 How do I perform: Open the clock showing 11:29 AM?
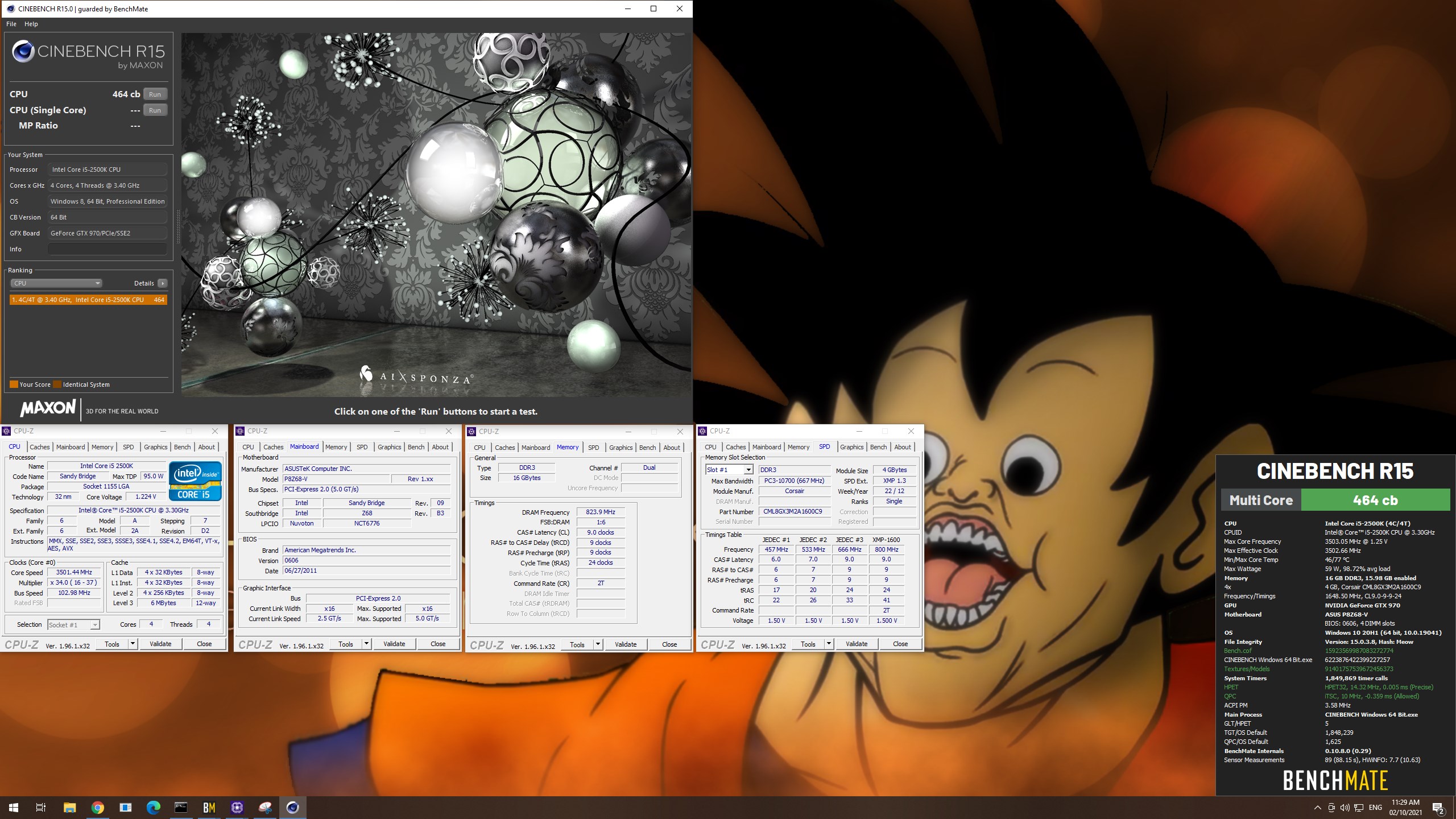point(1405,808)
